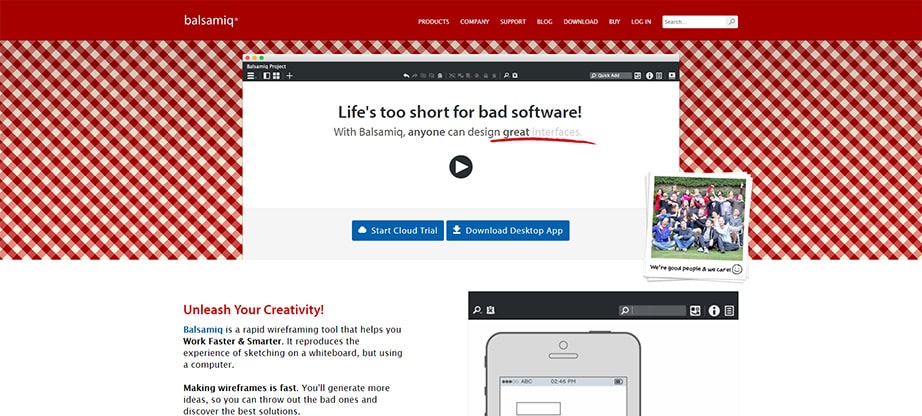Image resolution: width=922 pixels, height=416 pixels.
Task: Click the plus icon to add a new mockup
Action: click(x=289, y=76)
